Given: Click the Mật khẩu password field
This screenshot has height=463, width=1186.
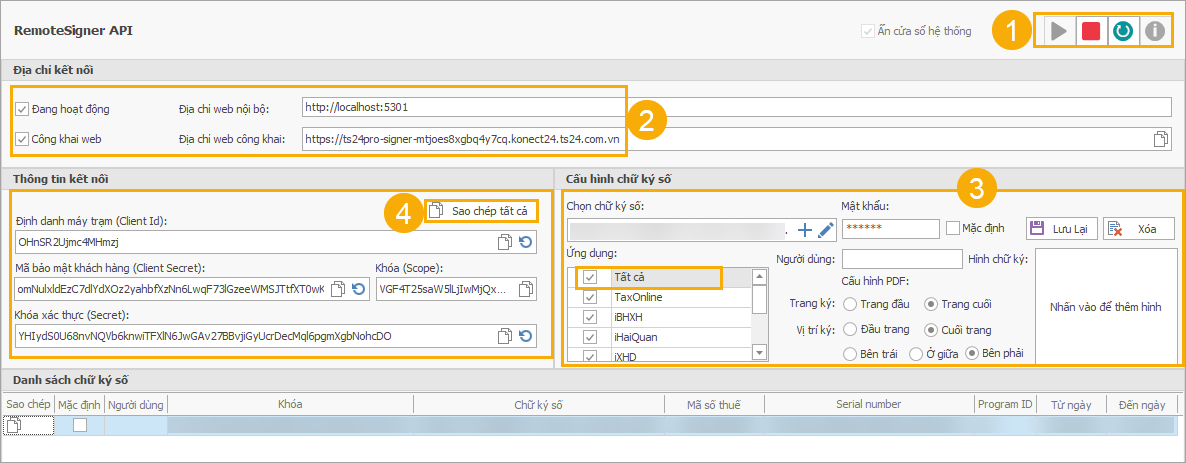Looking at the screenshot, I should pyautogui.click(x=890, y=228).
